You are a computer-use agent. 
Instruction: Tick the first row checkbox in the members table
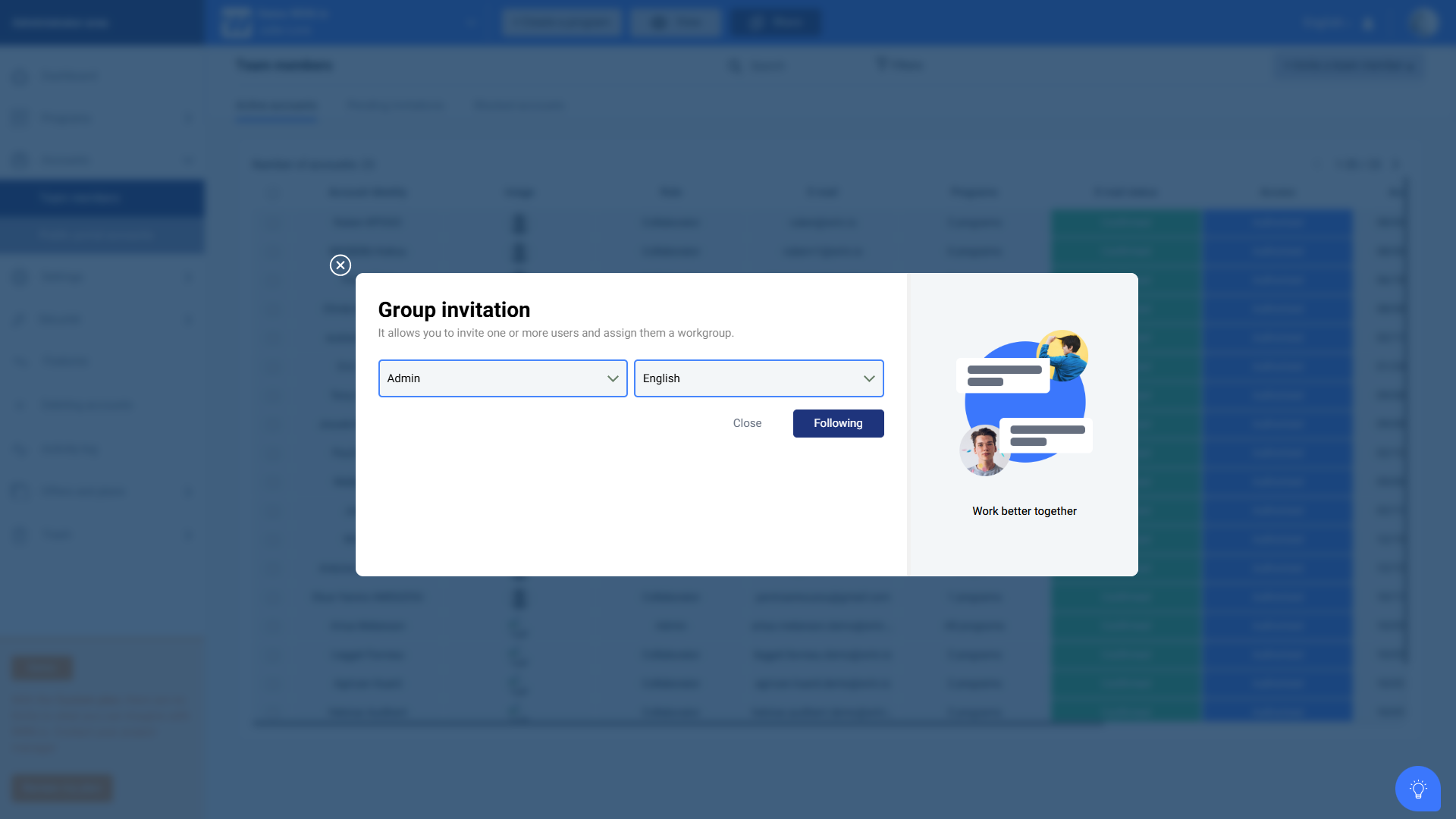click(x=271, y=222)
